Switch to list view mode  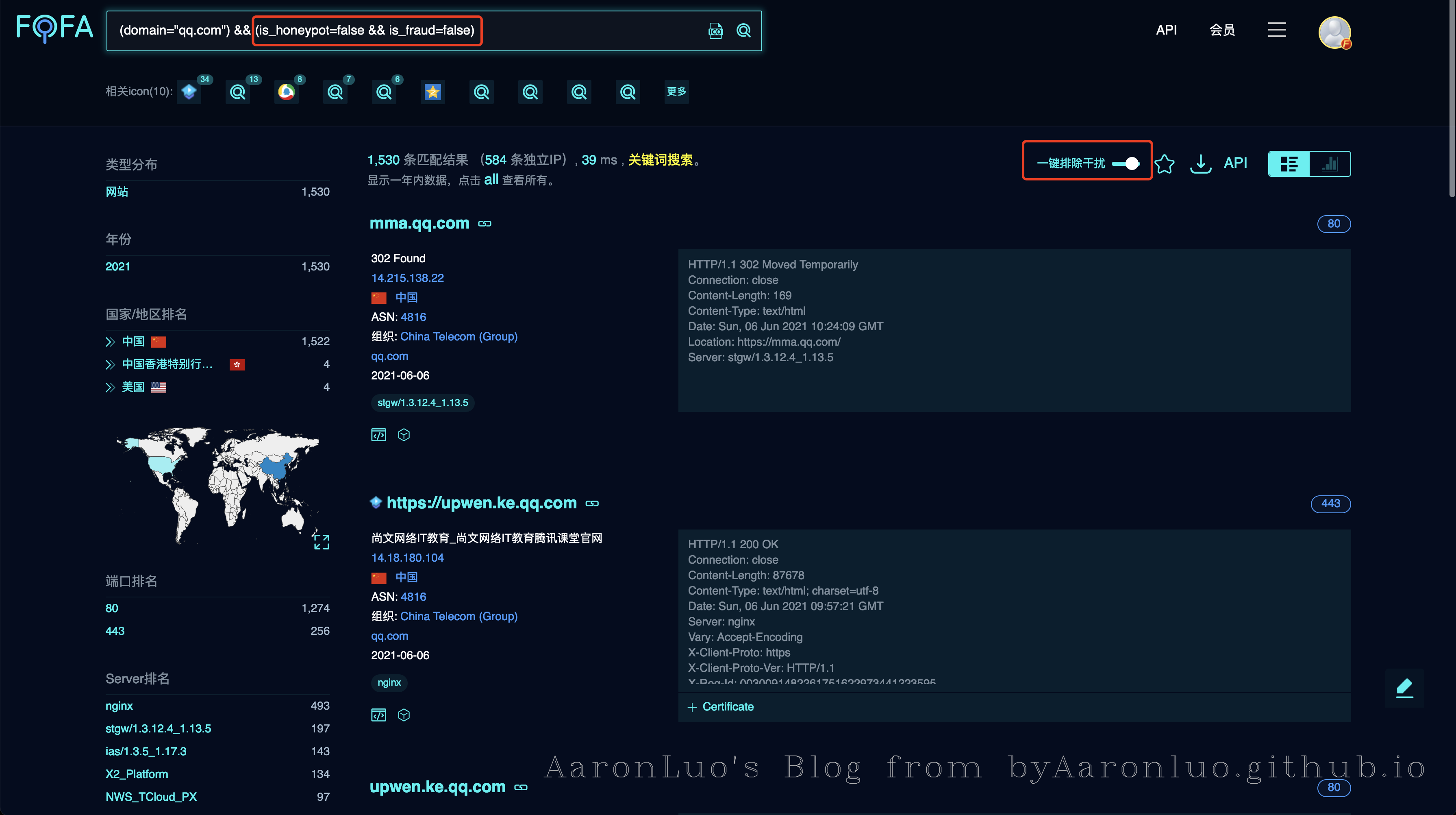[x=1289, y=164]
